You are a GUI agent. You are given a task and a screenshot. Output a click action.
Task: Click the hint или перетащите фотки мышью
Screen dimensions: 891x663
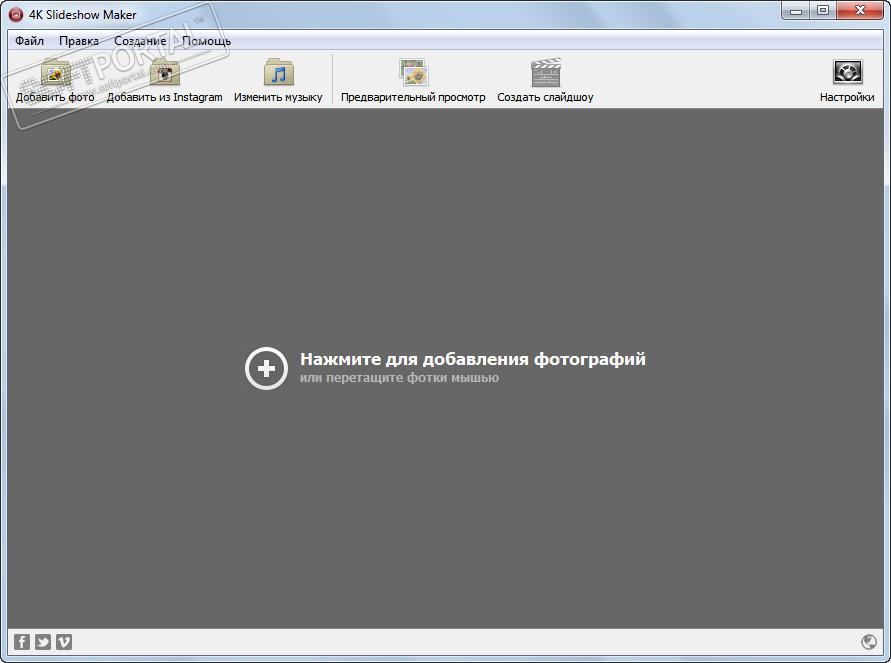point(399,378)
